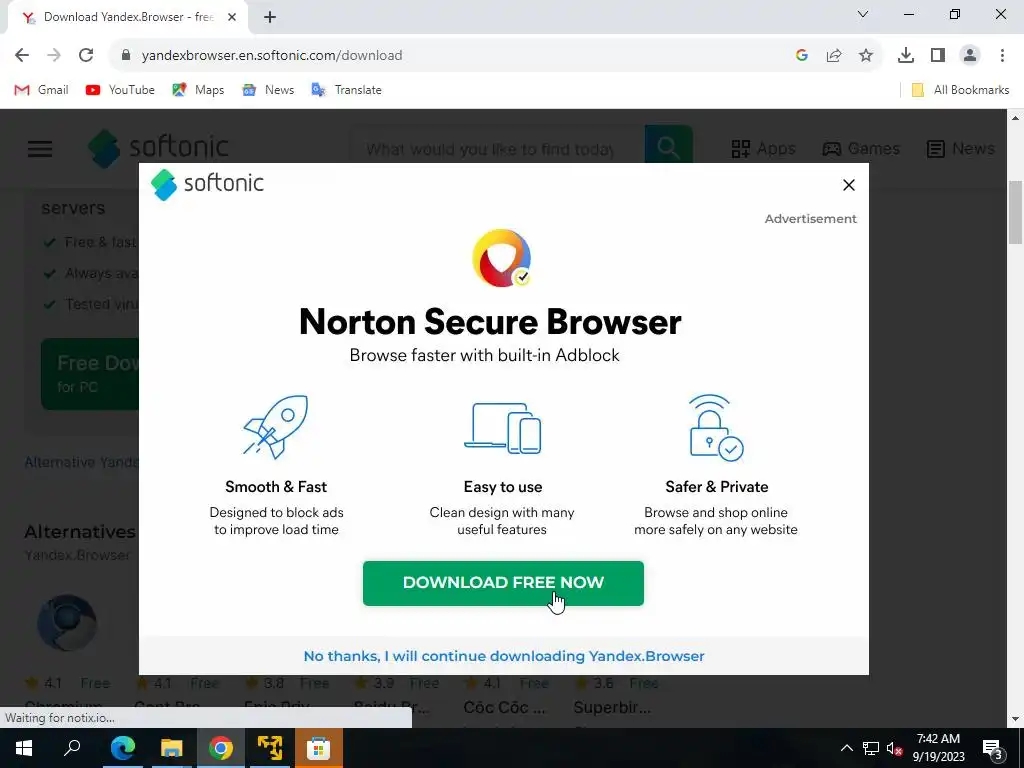Bookmark this page with star icon

click(x=866, y=56)
